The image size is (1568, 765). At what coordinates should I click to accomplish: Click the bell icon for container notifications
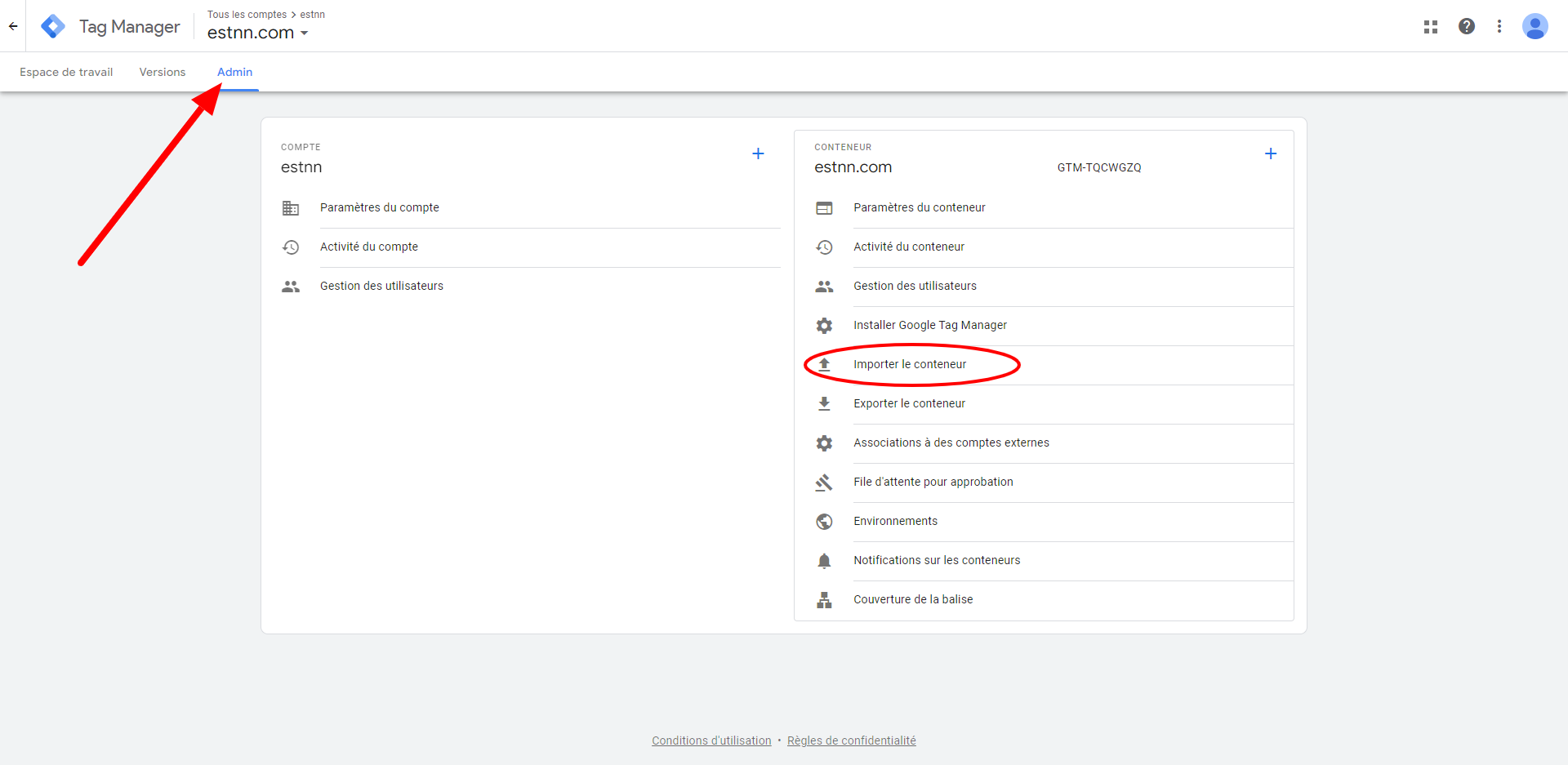click(x=824, y=560)
